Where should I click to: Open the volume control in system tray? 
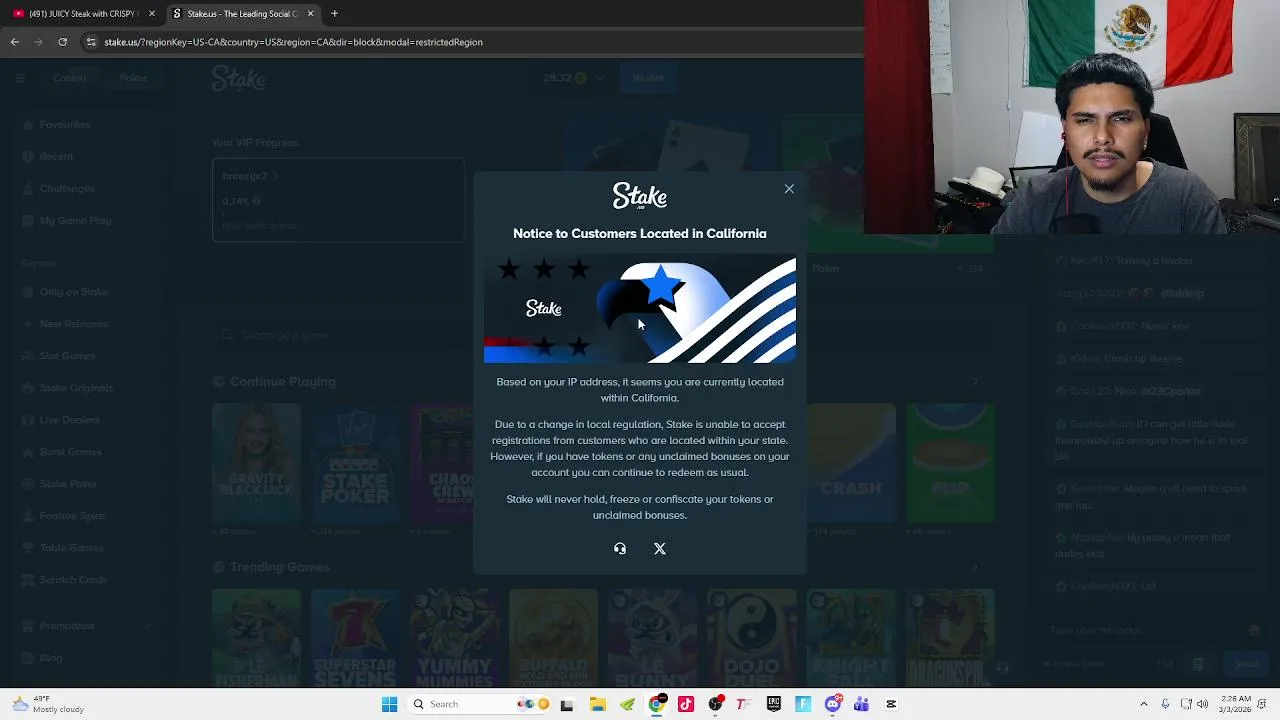pos(1202,704)
